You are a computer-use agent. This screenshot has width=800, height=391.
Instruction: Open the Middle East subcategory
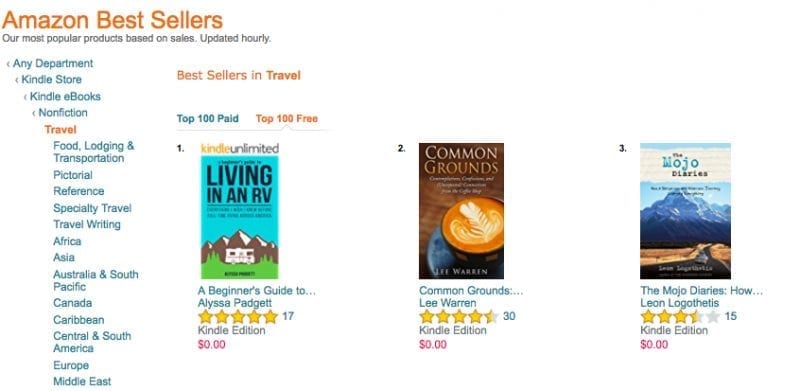tap(82, 381)
